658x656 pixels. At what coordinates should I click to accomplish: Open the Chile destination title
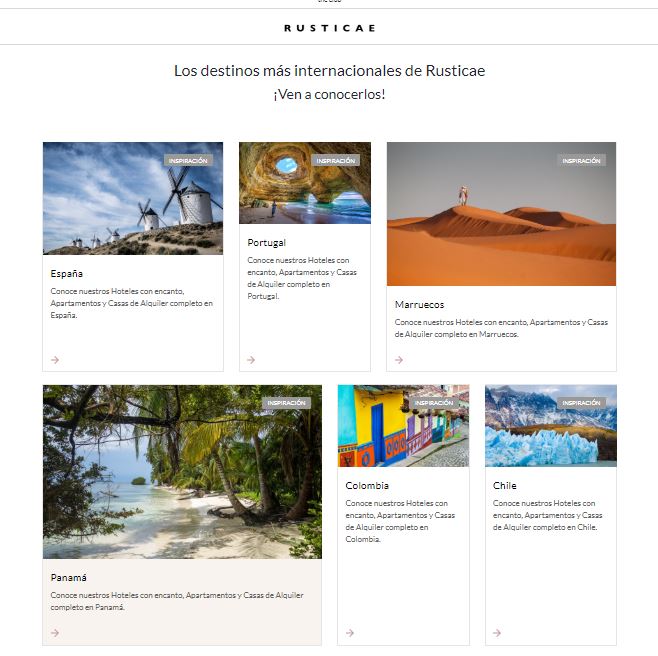pos(504,486)
